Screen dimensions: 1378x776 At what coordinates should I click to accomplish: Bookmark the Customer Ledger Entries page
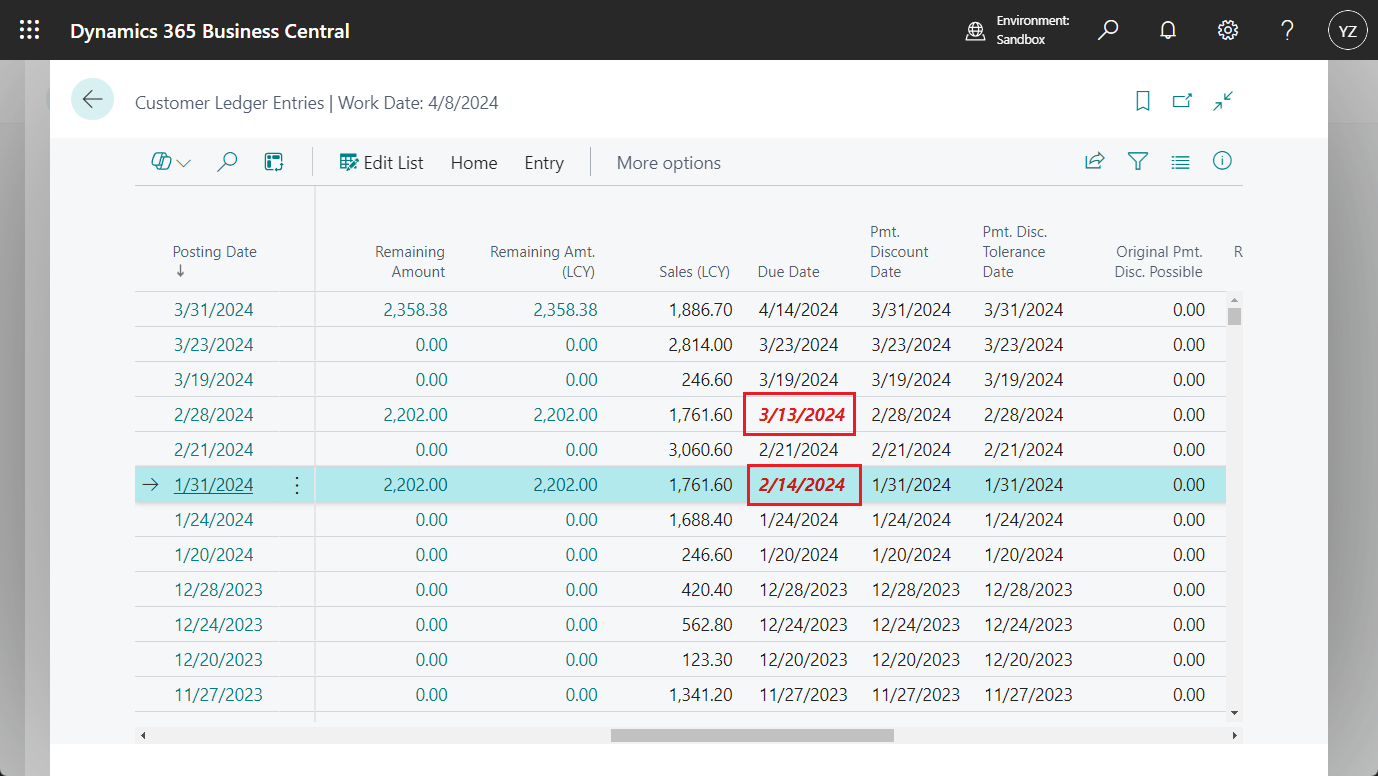click(1142, 101)
